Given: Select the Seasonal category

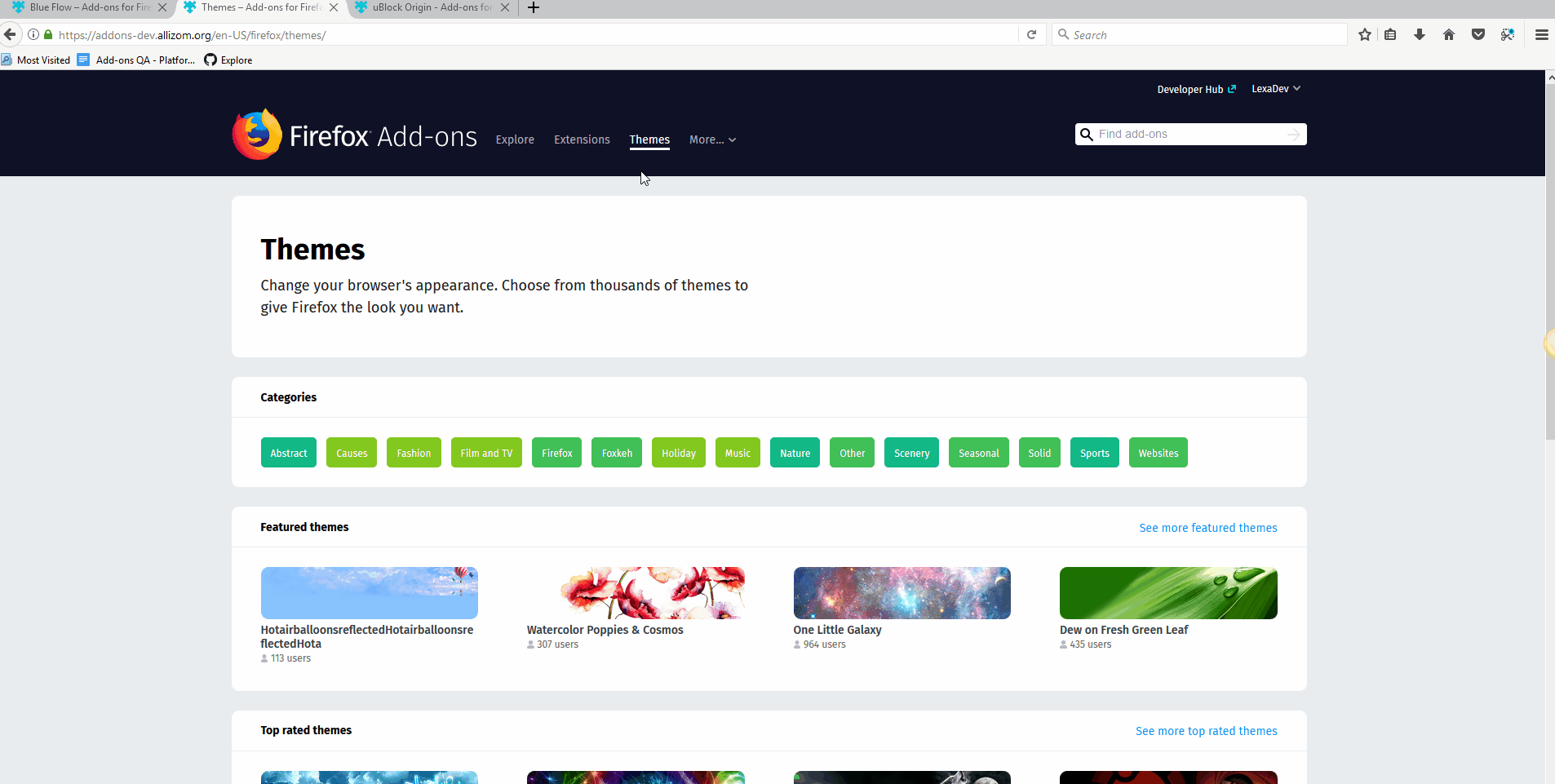Looking at the screenshot, I should [x=979, y=453].
